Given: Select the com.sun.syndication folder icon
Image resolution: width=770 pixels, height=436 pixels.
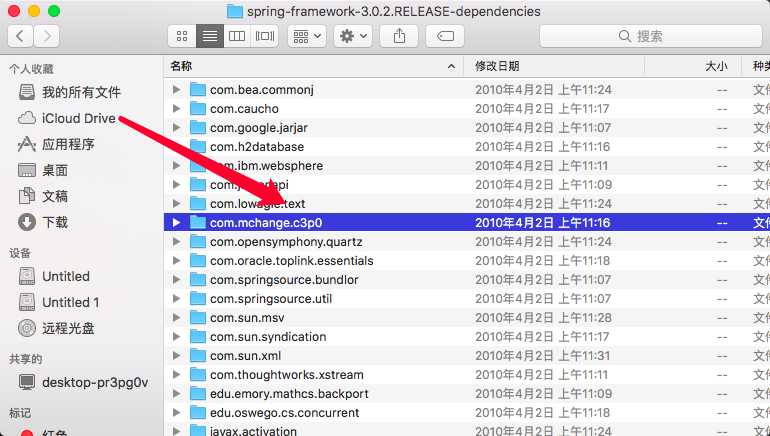Looking at the screenshot, I should click(x=197, y=336).
